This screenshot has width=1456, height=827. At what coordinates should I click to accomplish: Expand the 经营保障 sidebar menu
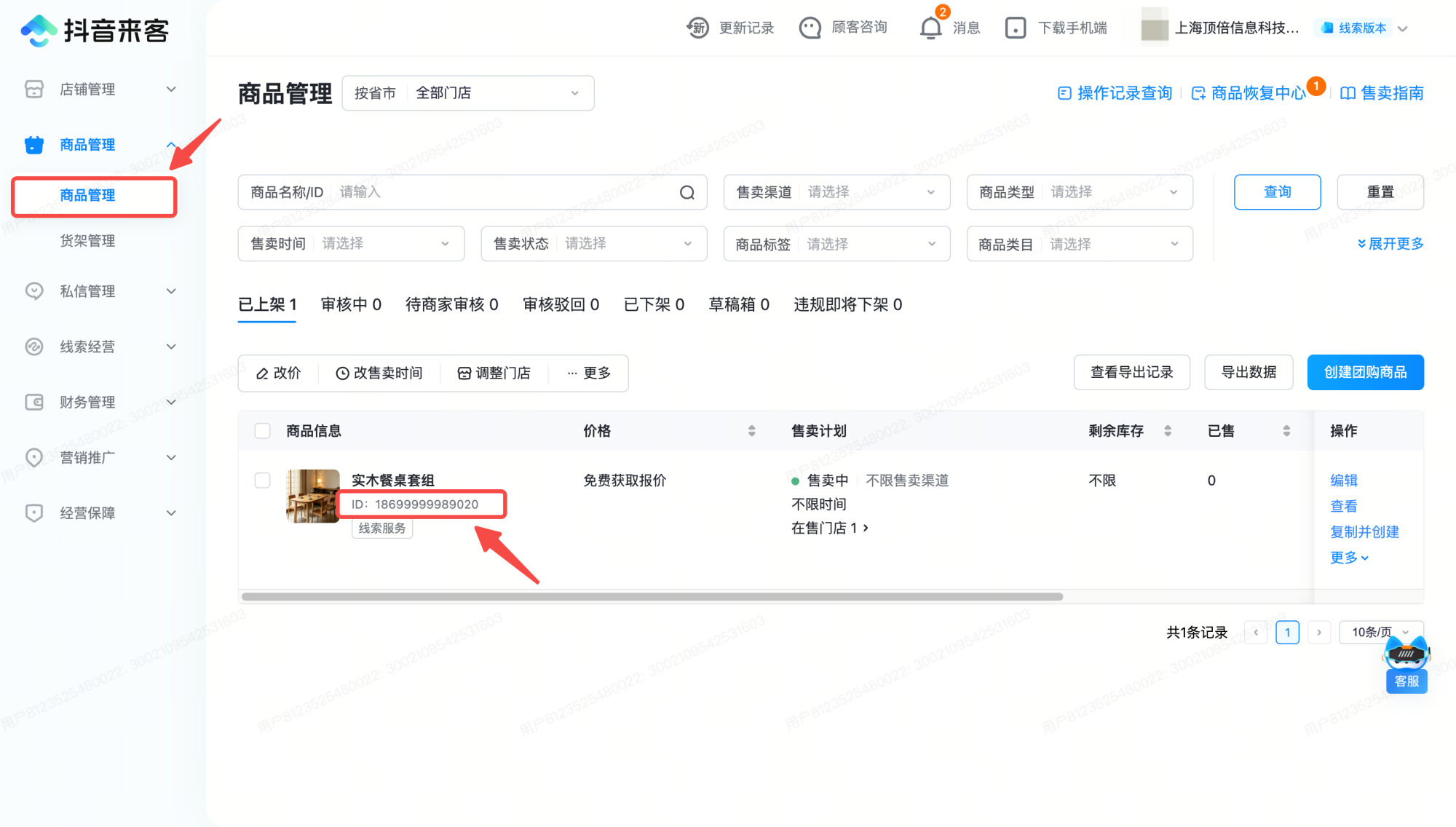171,513
